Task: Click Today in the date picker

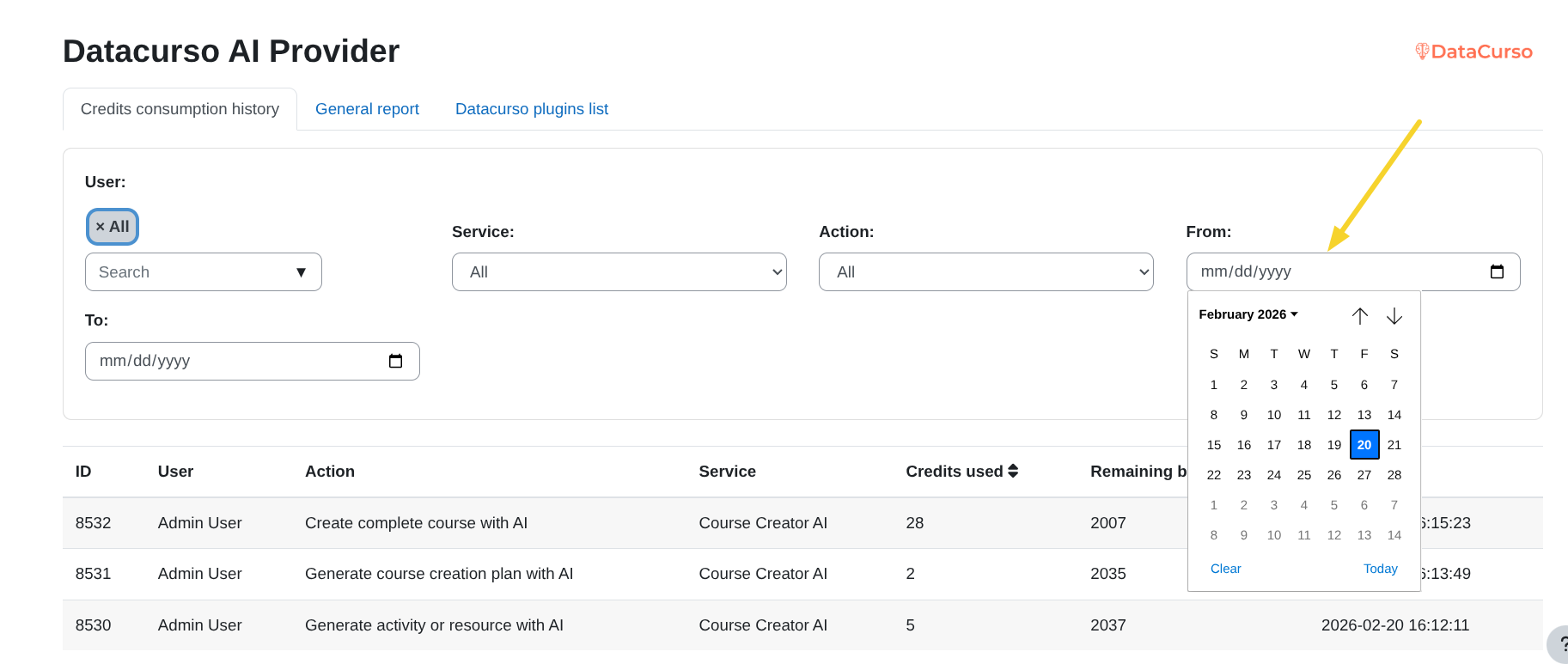Action: coord(1380,569)
